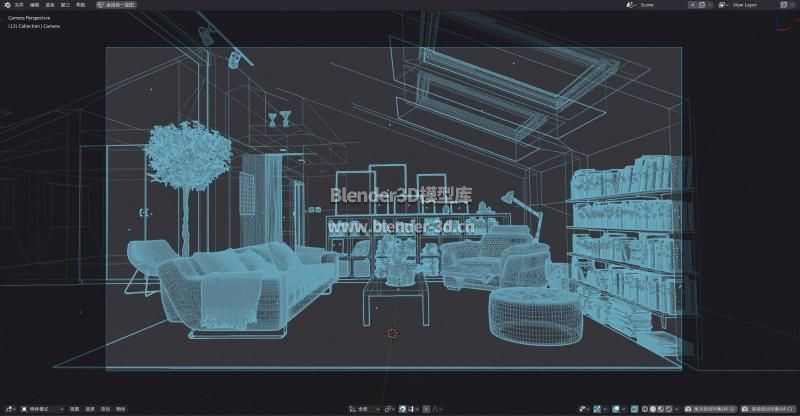800x416 pixels.
Task: Click the '(12) Collection | Camera' label
Action: pos(34,26)
